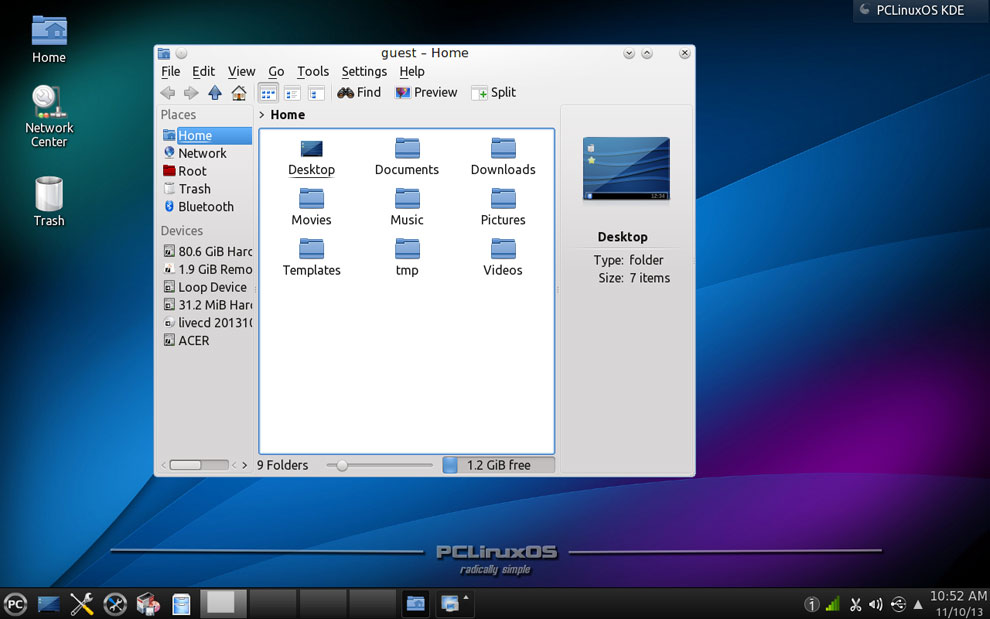The image size is (990, 619).
Task: Launch the package manager icon in the panel
Action: point(148,604)
